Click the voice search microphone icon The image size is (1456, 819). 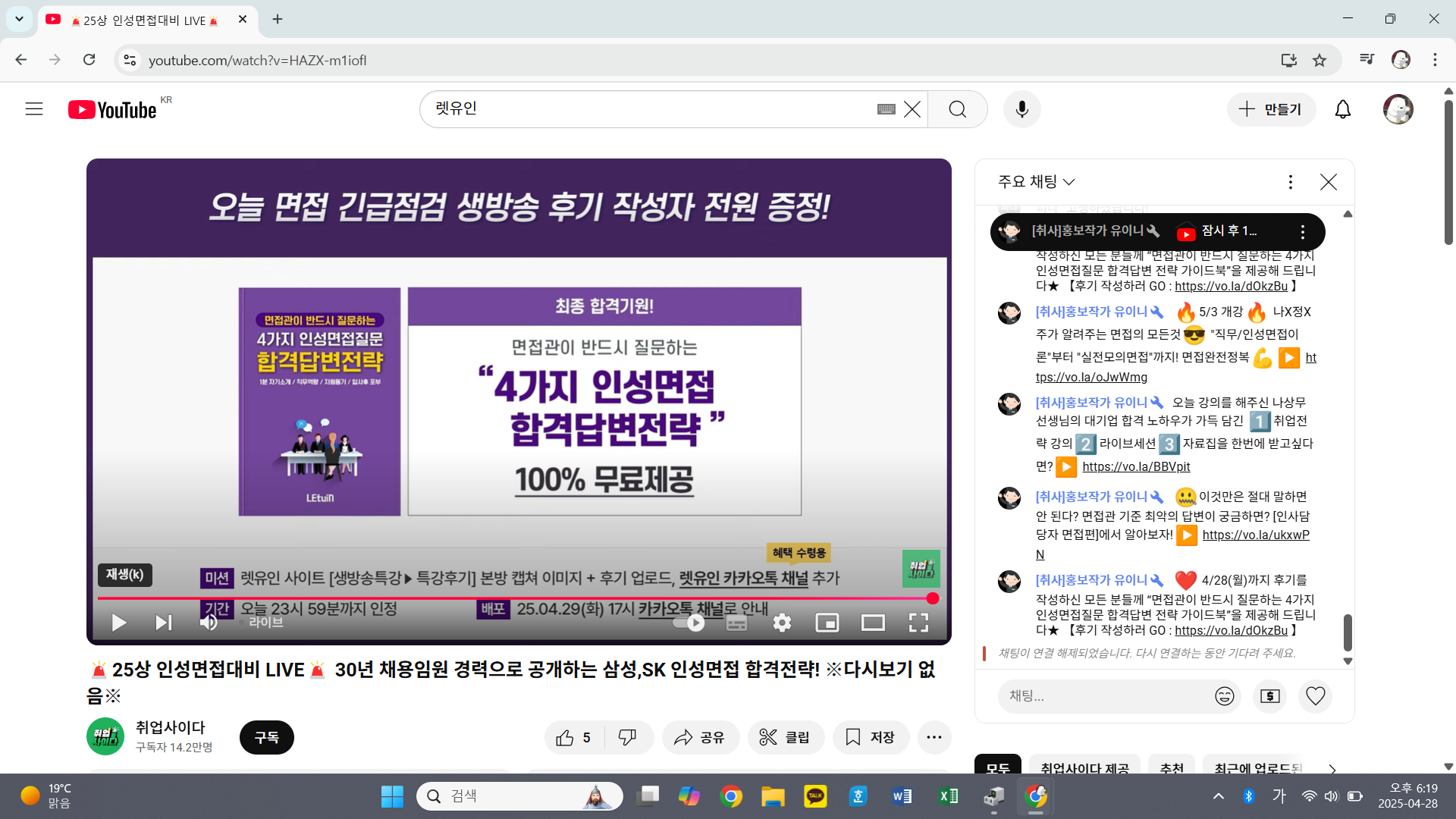pyautogui.click(x=1021, y=109)
